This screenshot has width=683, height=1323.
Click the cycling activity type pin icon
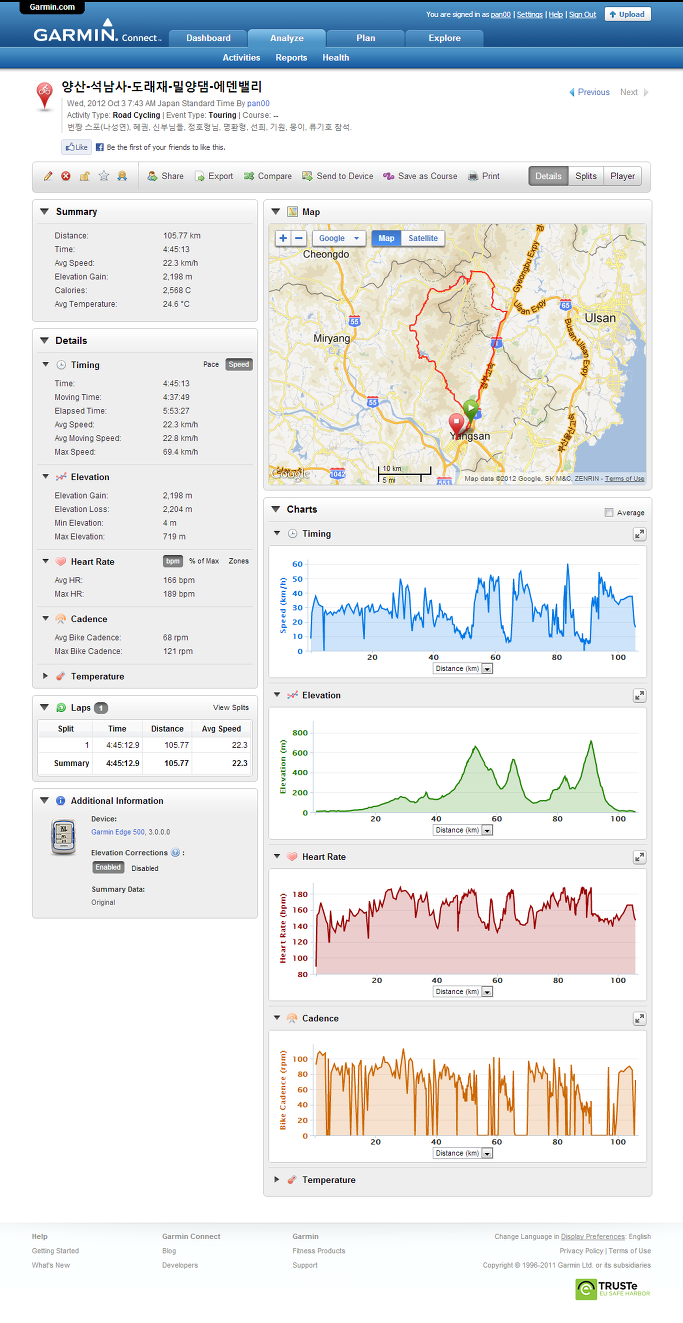click(x=45, y=96)
